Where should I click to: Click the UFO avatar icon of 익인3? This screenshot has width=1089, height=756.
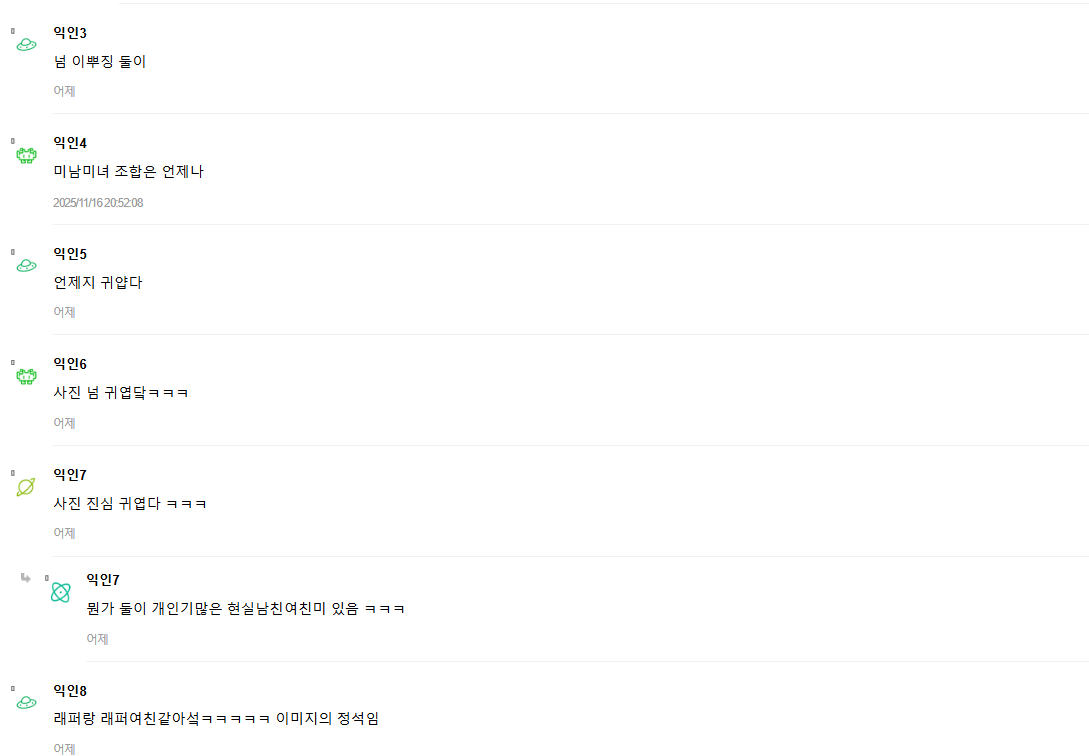point(26,44)
